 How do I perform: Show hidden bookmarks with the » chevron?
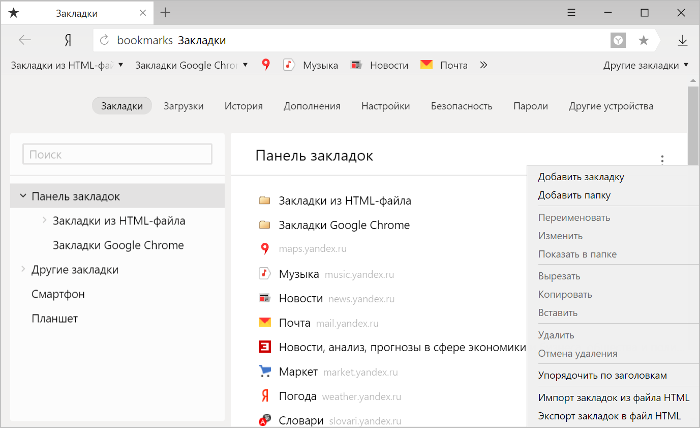pos(484,65)
